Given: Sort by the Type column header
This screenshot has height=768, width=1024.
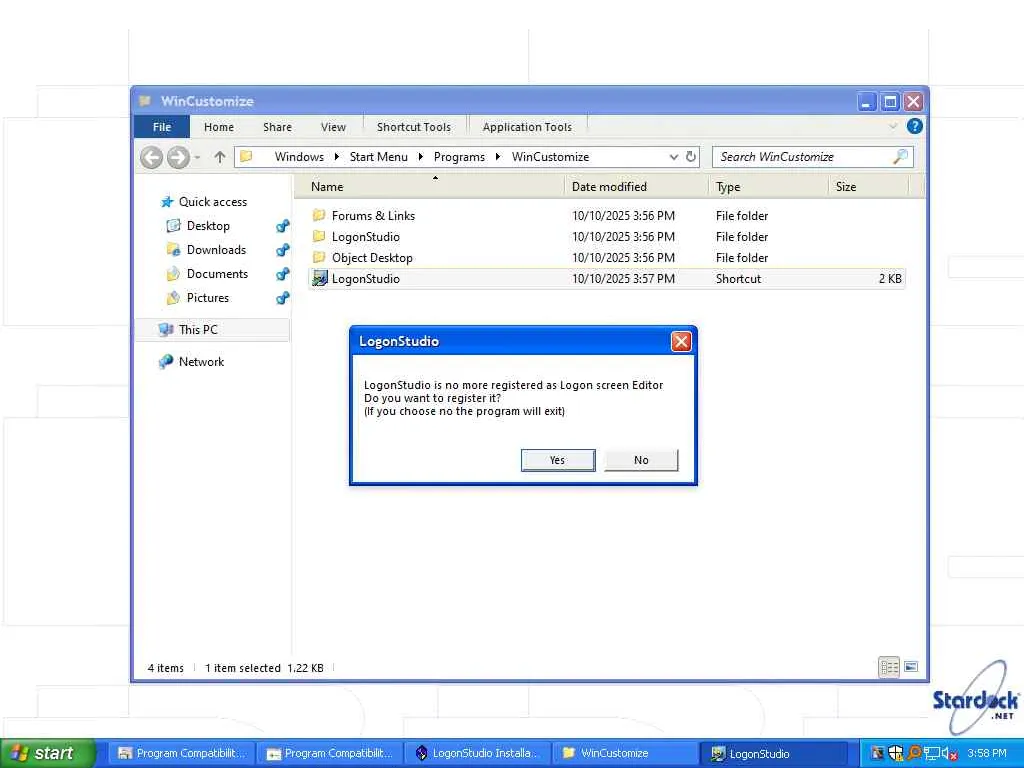Looking at the screenshot, I should pos(769,187).
